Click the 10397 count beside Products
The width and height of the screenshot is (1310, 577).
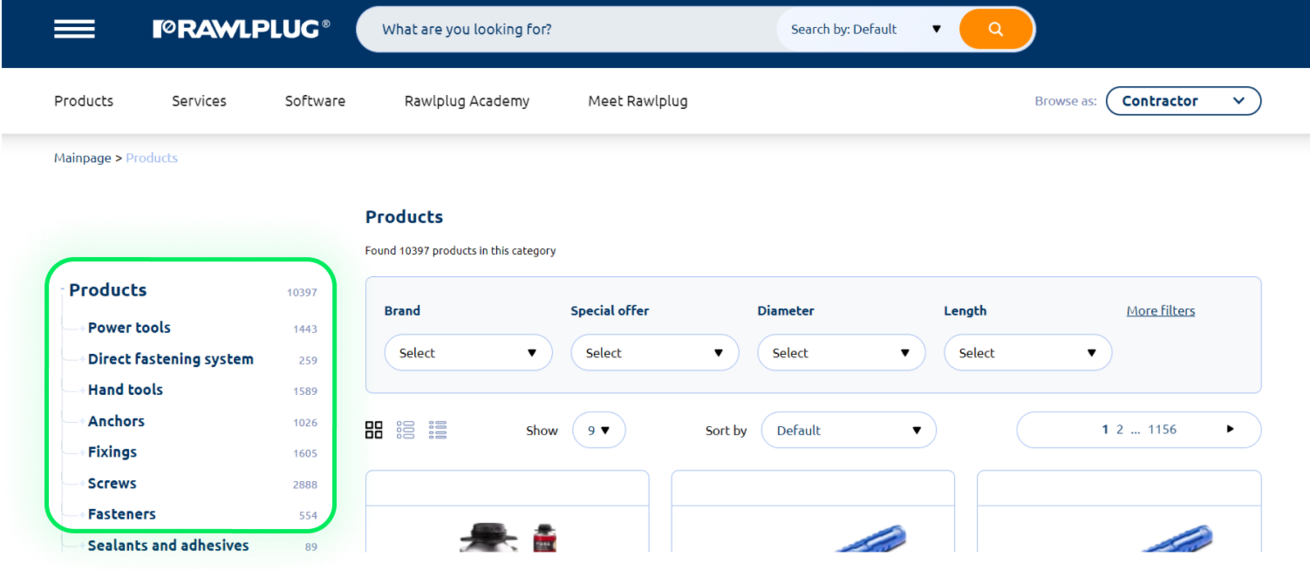tap(302, 293)
